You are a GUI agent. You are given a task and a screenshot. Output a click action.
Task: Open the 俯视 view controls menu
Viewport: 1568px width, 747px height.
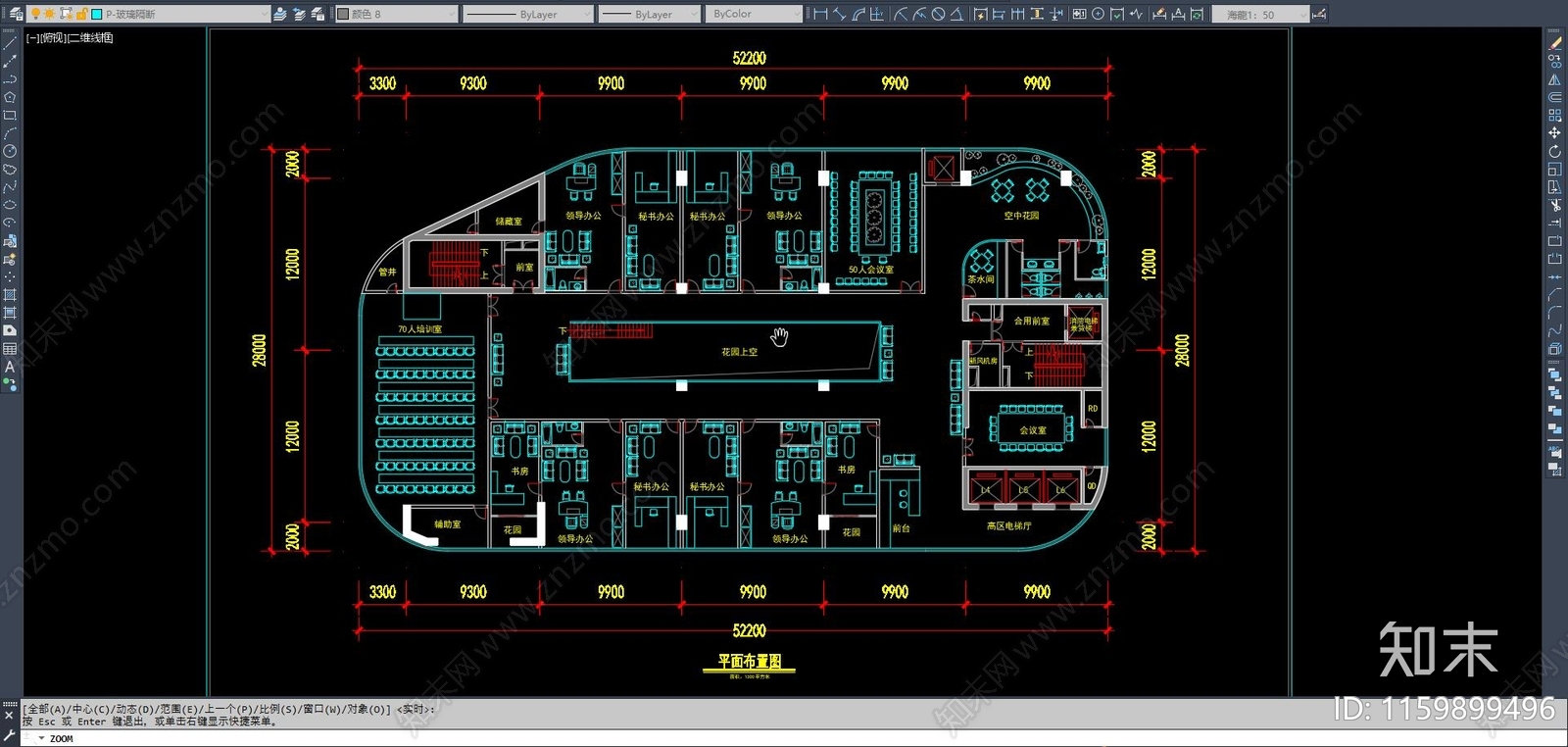pos(53,37)
